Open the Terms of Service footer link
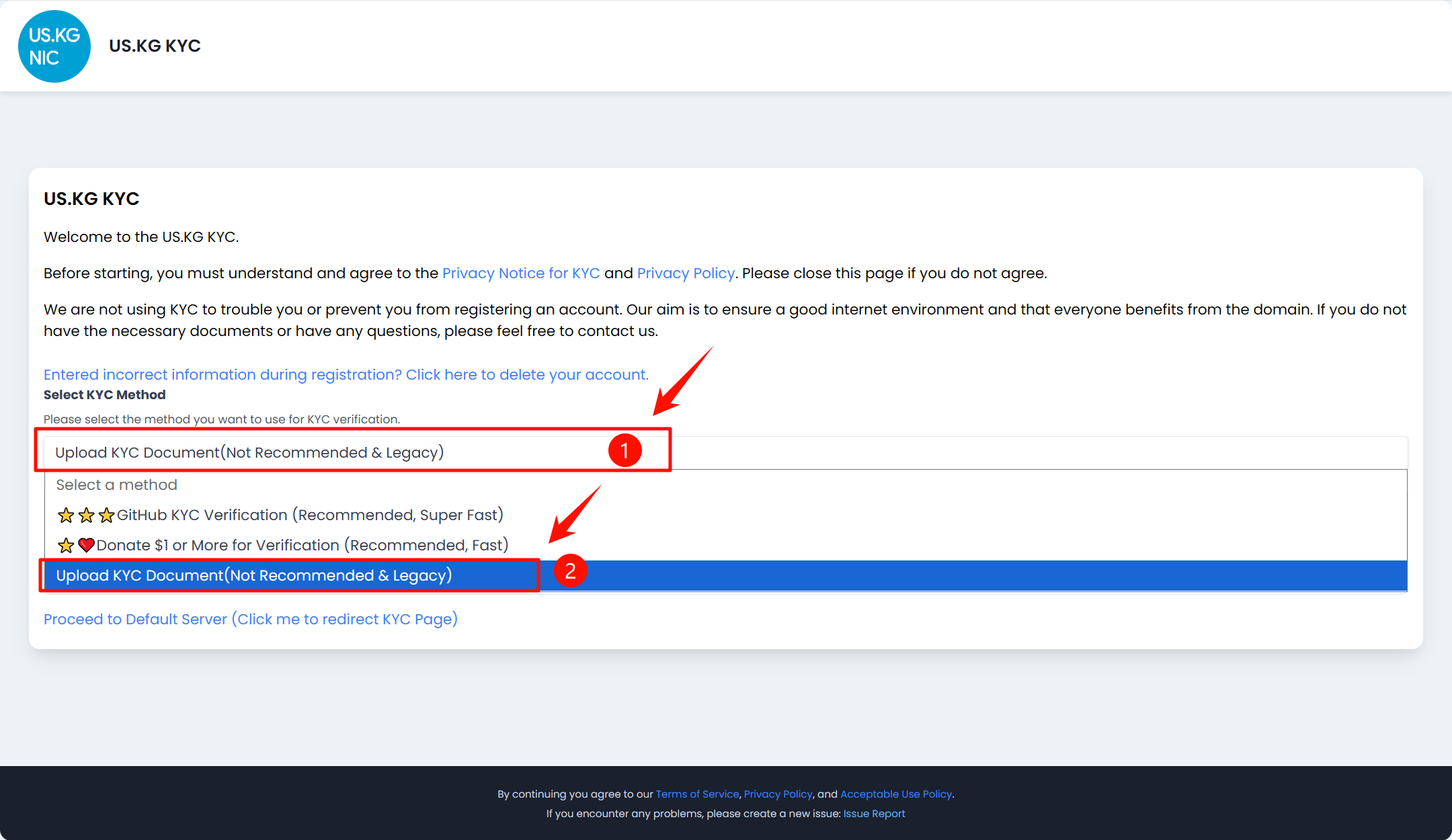Image resolution: width=1452 pixels, height=840 pixels. point(697,794)
